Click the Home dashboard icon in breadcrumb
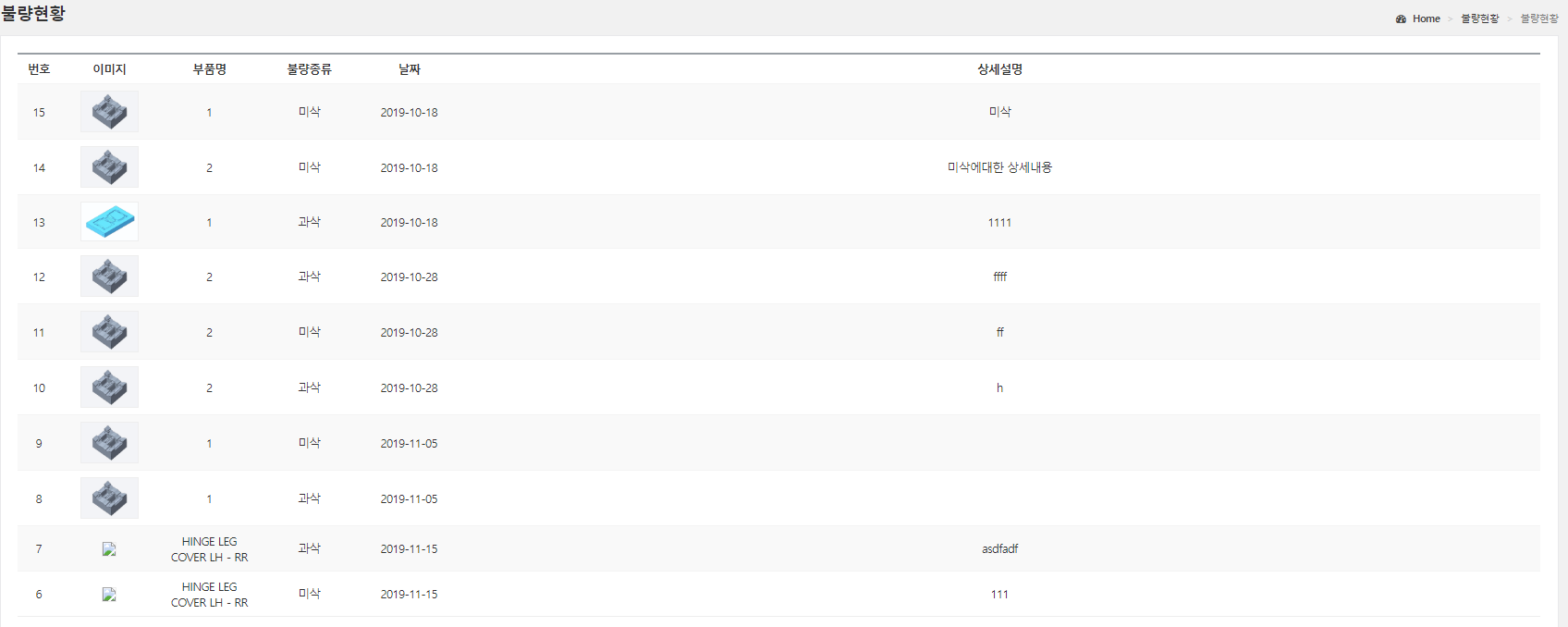The image size is (1568, 627). point(1401,18)
